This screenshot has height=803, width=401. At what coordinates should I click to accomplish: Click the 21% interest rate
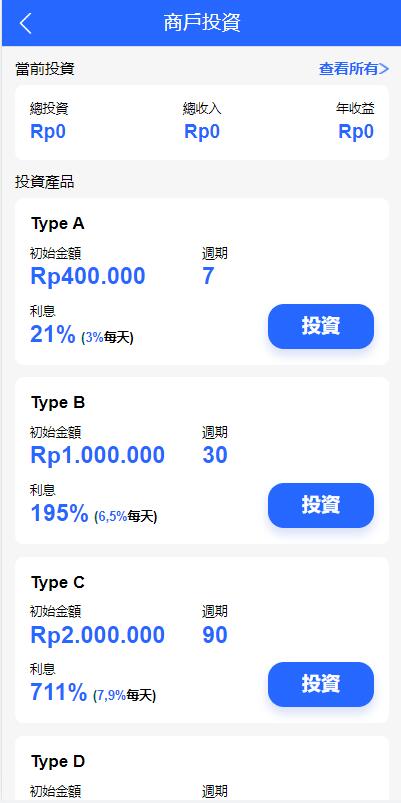click(x=53, y=335)
